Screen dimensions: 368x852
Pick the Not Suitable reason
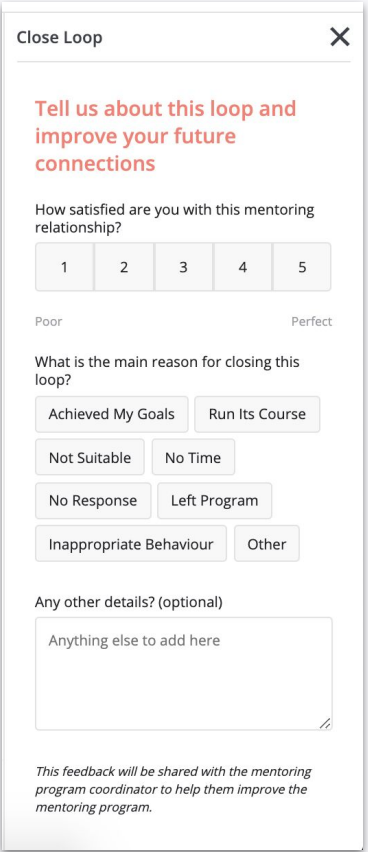[x=90, y=457]
